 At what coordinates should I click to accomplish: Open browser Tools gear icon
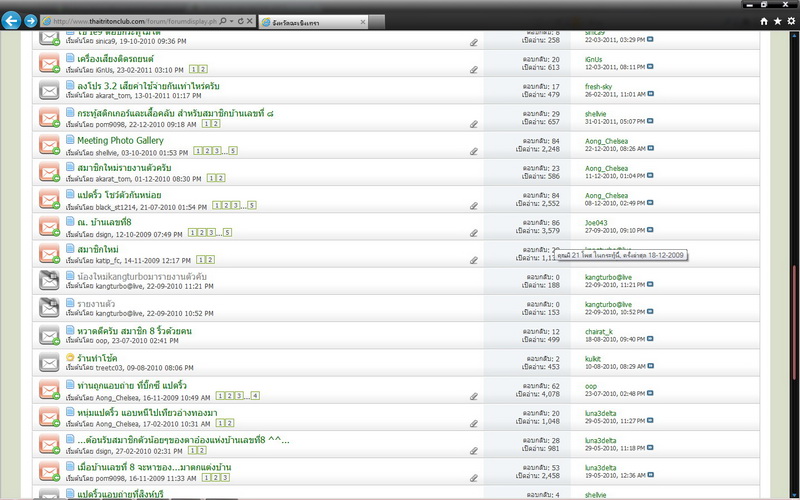[791, 21]
